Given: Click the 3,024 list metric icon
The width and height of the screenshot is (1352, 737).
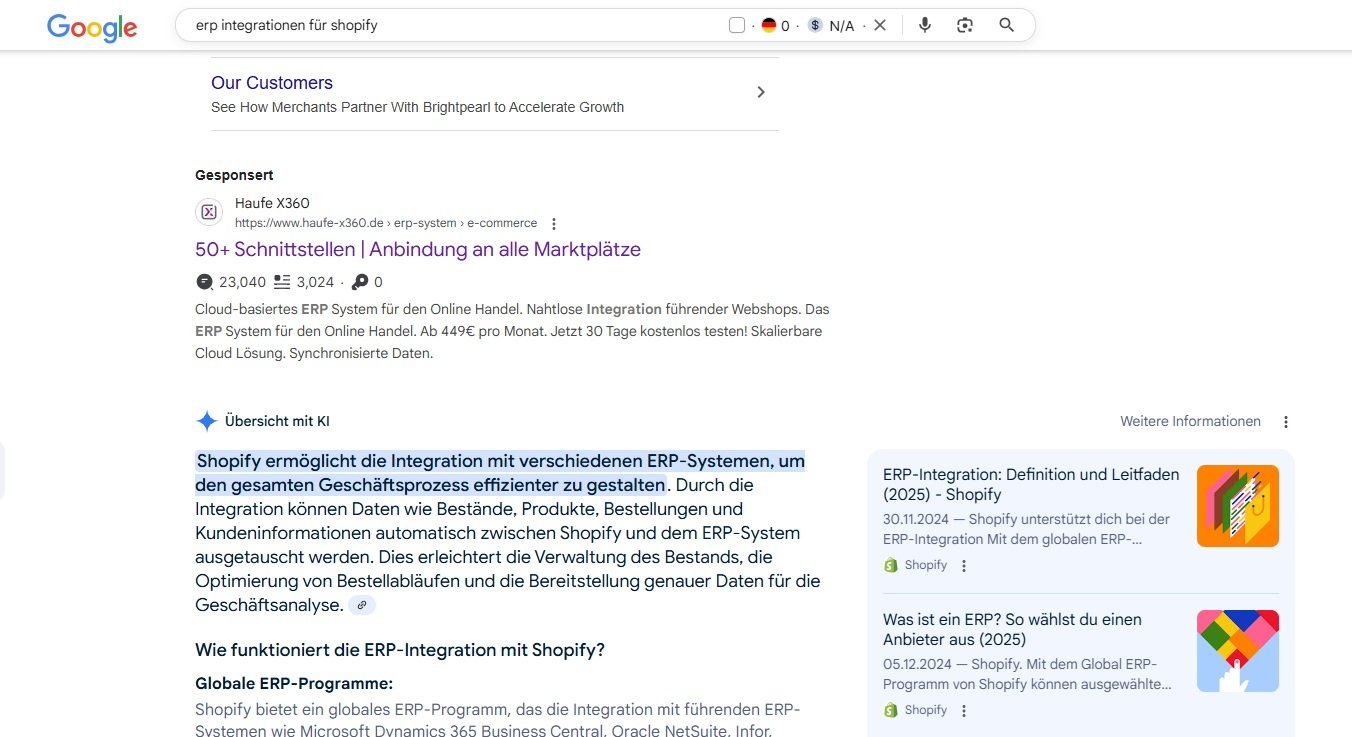Looking at the screenshot, I should tap(282, 282).
